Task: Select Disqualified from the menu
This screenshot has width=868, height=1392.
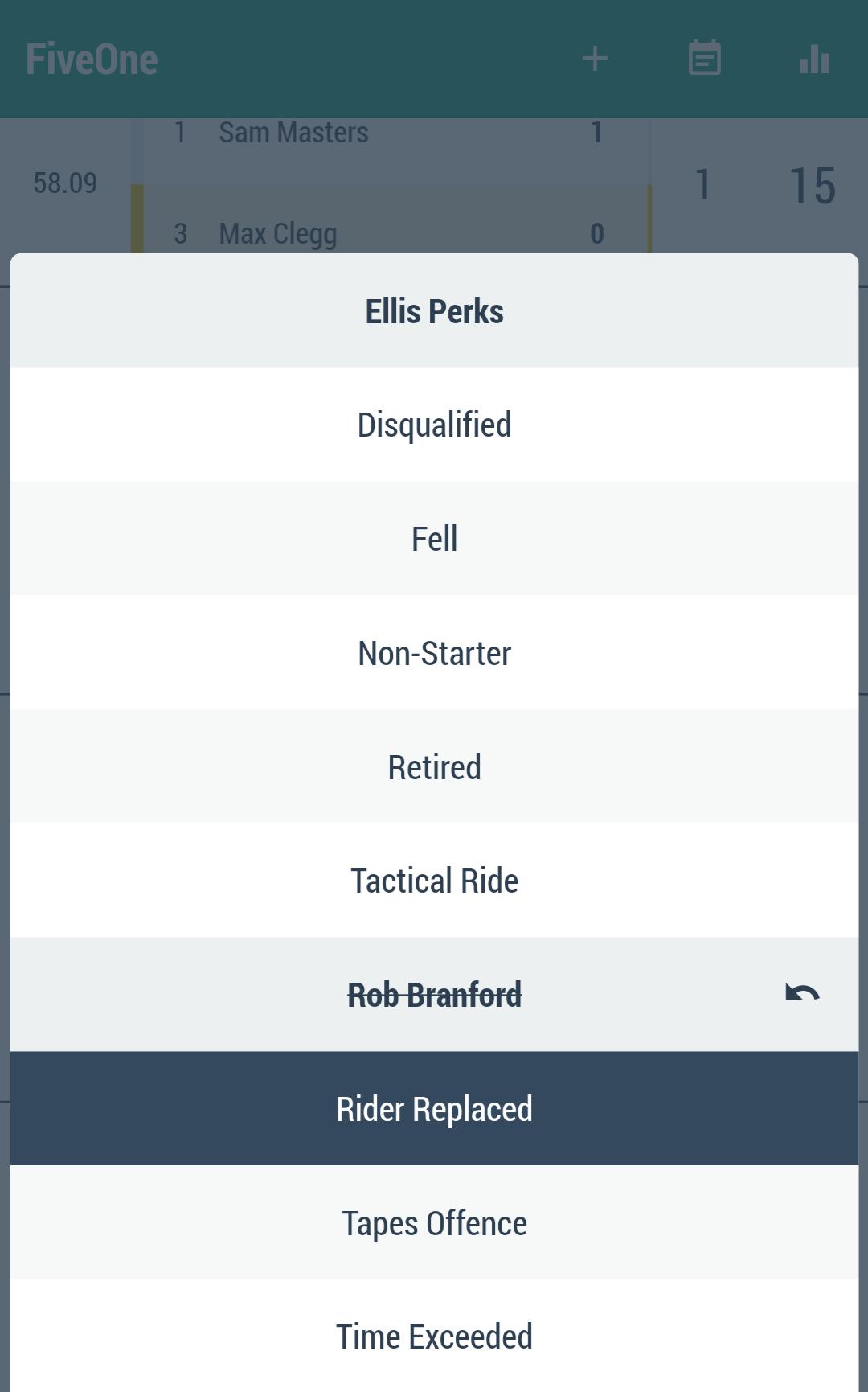Action: pos(434,425)
